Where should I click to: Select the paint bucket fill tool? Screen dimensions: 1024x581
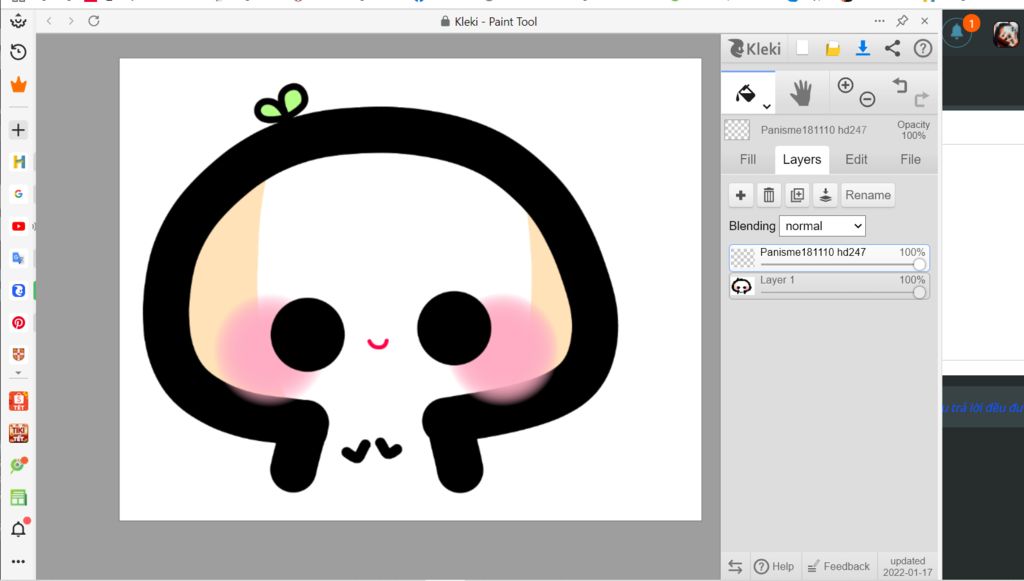746,93
